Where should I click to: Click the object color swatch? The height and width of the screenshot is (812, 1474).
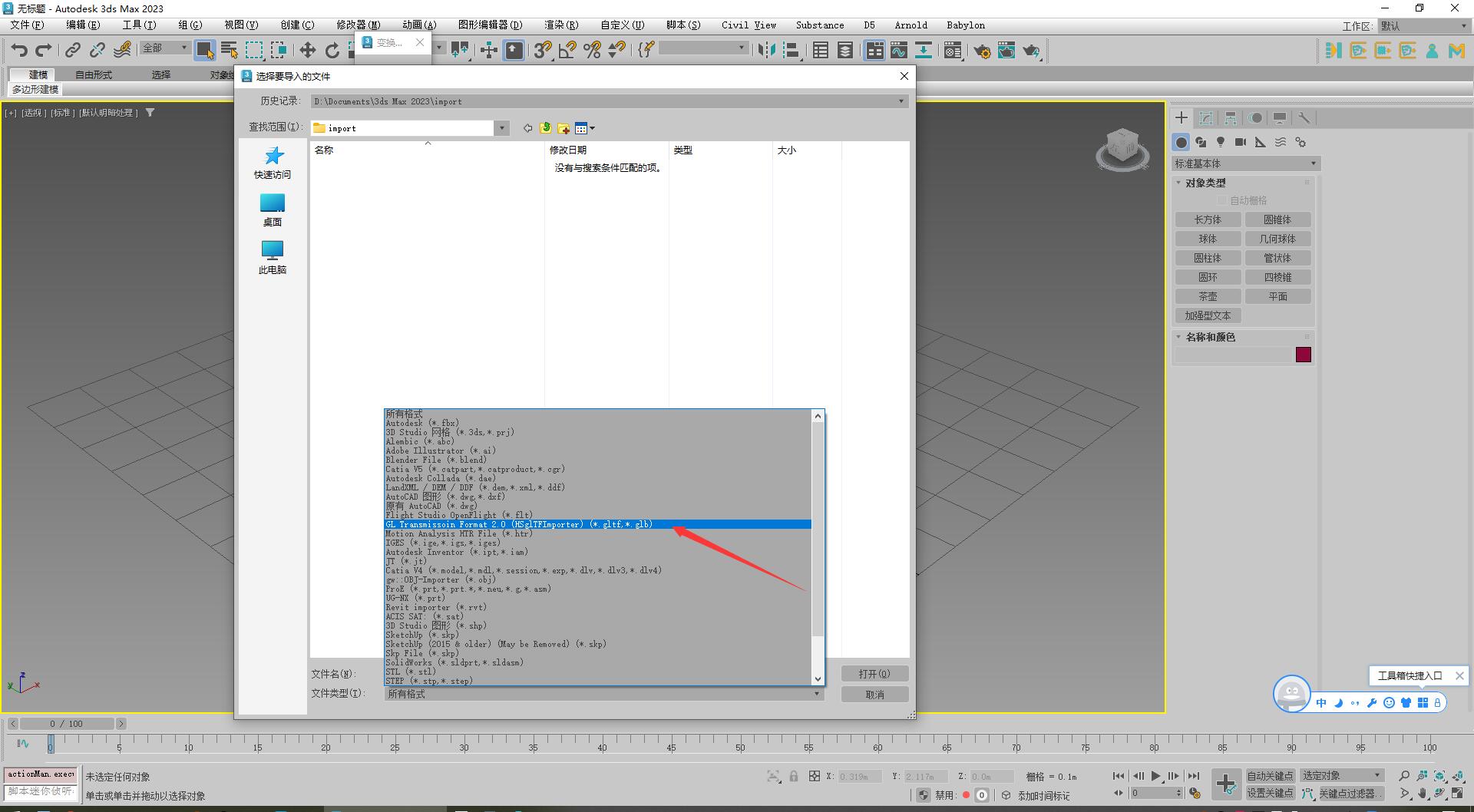click(1304, 355)
